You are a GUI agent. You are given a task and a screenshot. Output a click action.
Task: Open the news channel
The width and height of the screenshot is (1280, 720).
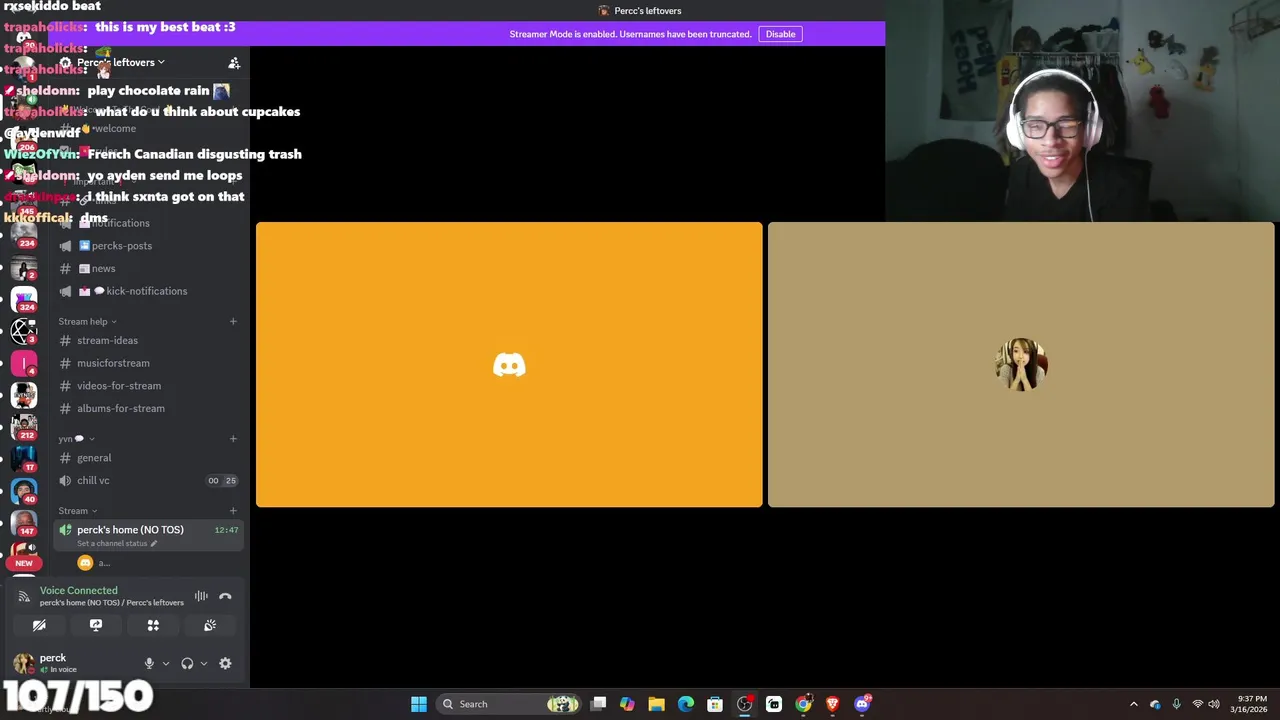point(148,268)
